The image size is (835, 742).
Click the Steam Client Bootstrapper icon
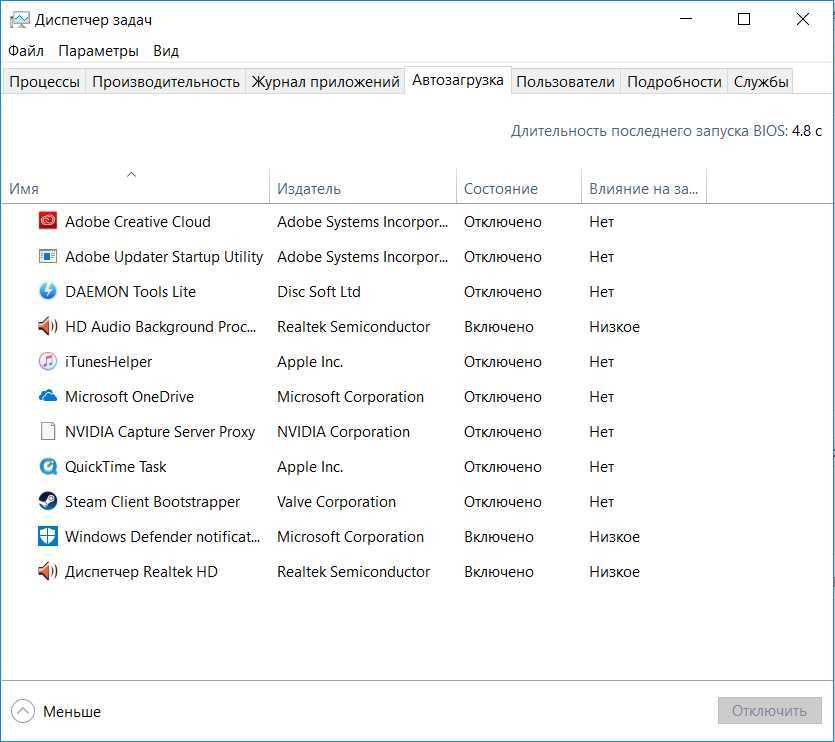tap(48, 501)
